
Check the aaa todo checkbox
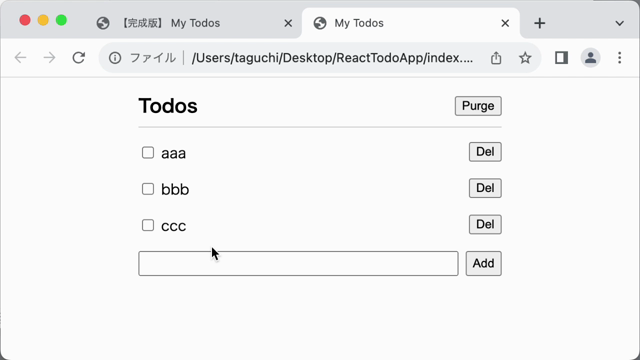[x=148, y=153]
